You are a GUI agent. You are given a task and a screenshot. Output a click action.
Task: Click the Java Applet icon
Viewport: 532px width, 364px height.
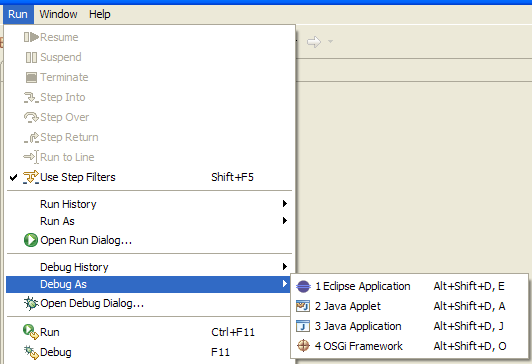303,306
